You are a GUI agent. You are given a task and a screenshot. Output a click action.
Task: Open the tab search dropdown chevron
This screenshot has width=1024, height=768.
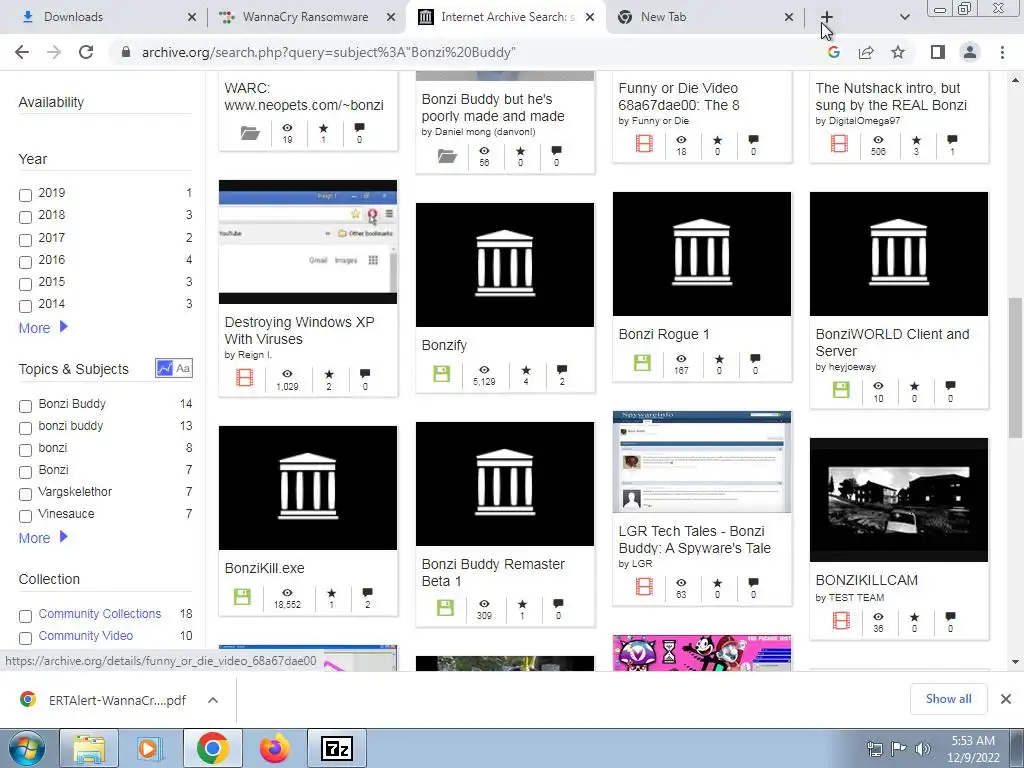tap(904, 17)
